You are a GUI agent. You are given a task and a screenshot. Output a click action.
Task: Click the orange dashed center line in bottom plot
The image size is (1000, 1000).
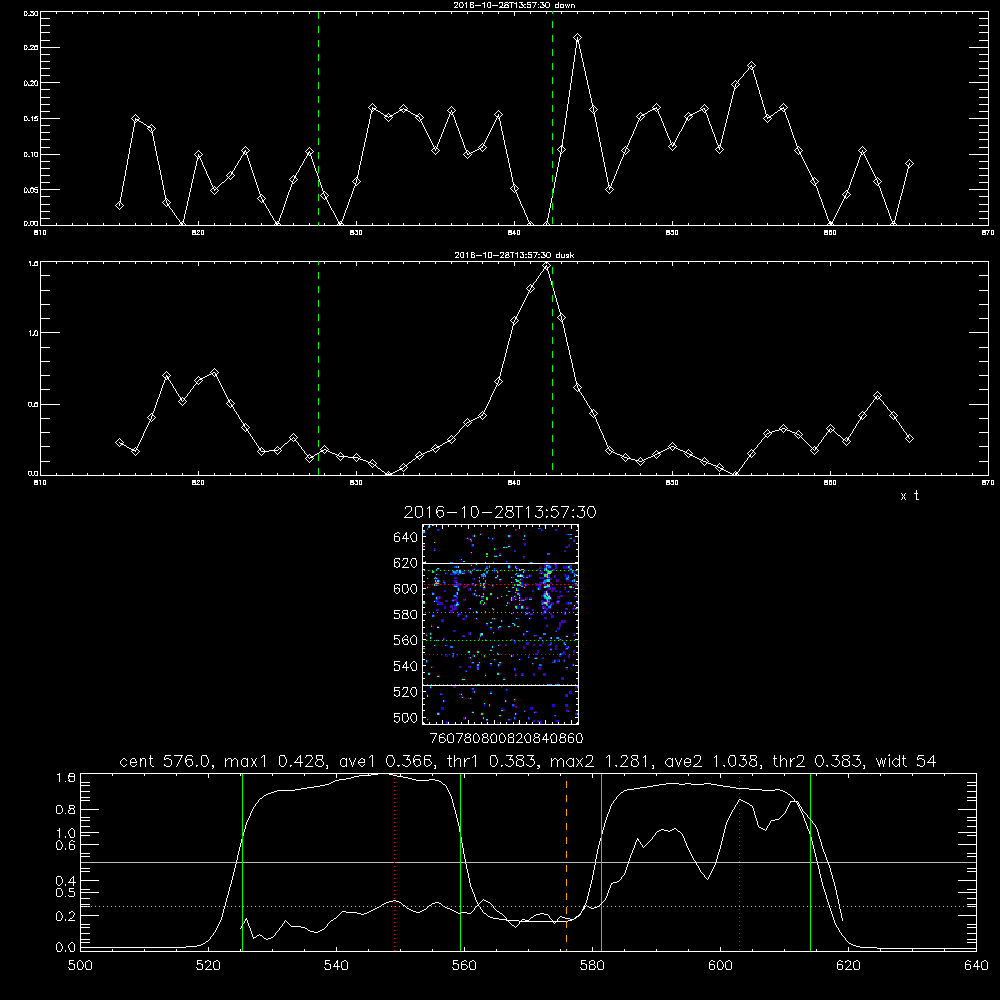pos(566,861)
